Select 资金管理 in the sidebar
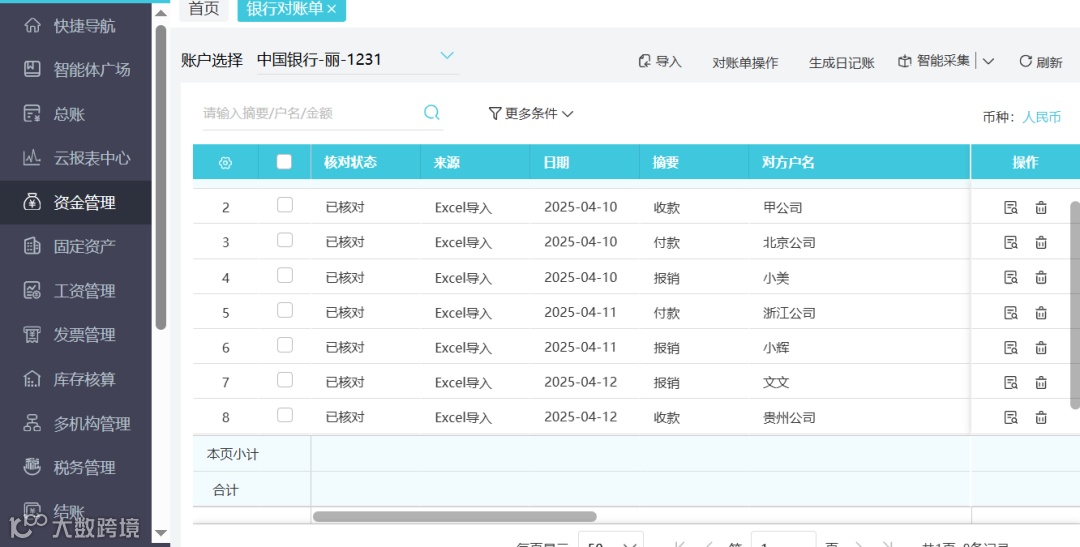Viewport: 1080px width, 547px height. (76, 203)
